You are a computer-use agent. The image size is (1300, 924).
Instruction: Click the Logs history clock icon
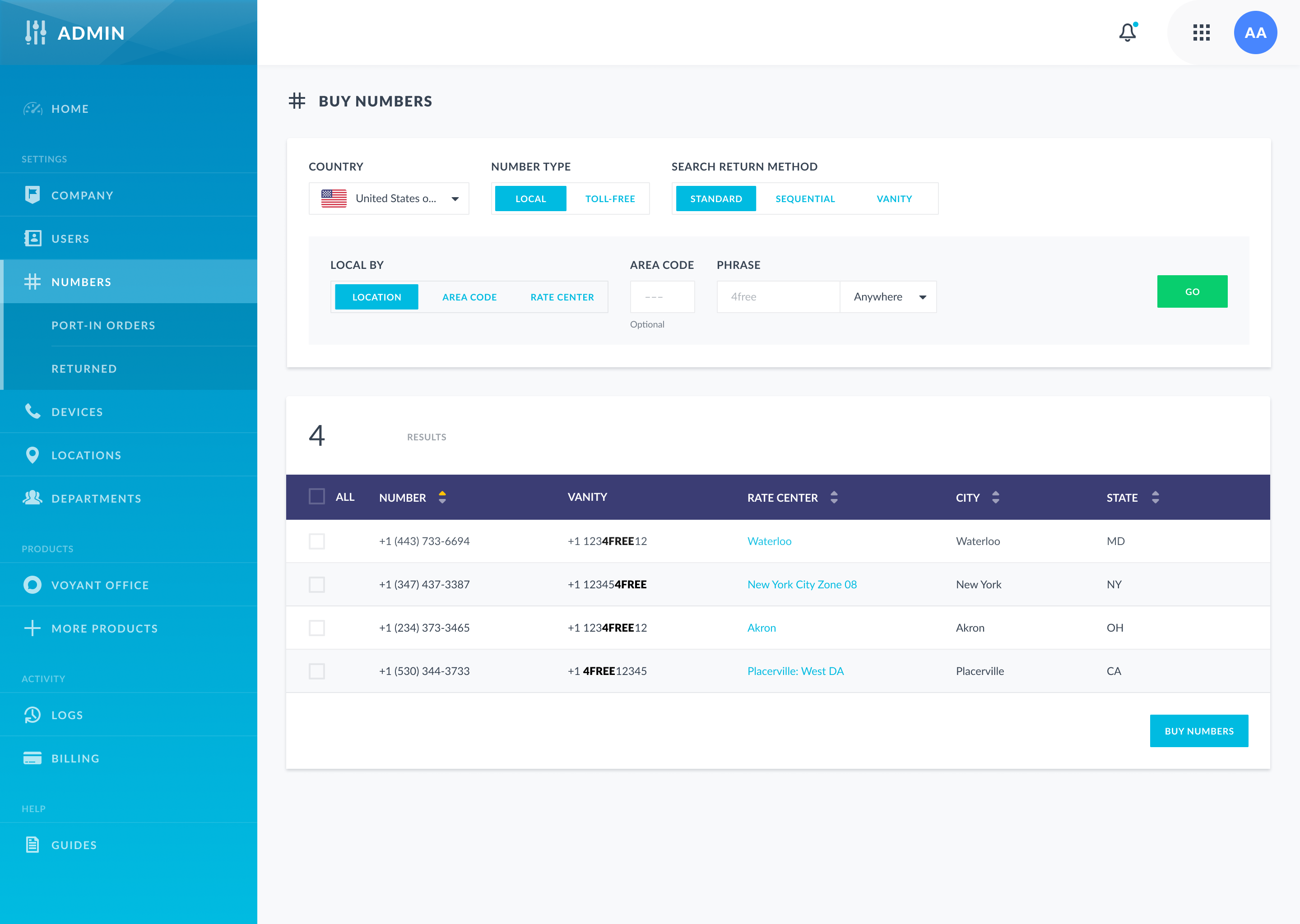(x=32, y=715)
